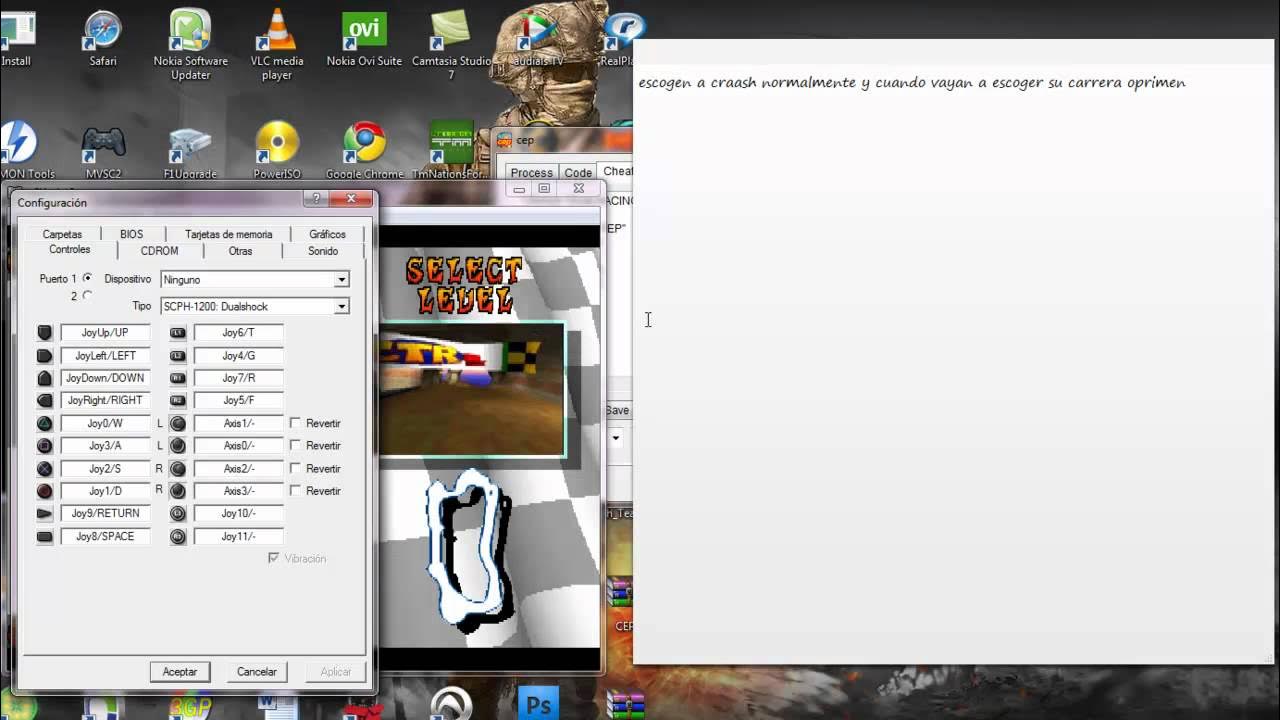The image size is (1280, 720).
Task: Open the Google Chrome desktop shortcut
Action: pos(364,150)
